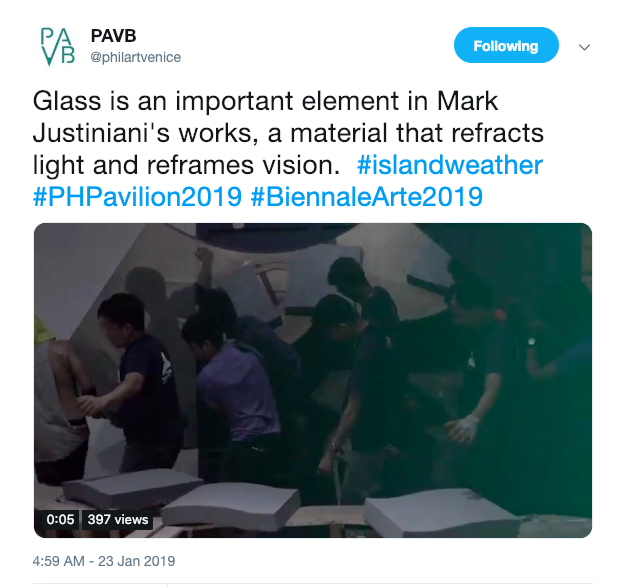Play the embedded tweet video
Image resolution: width=627 pixels, height=587 pixels.
[x=313, y=380]
